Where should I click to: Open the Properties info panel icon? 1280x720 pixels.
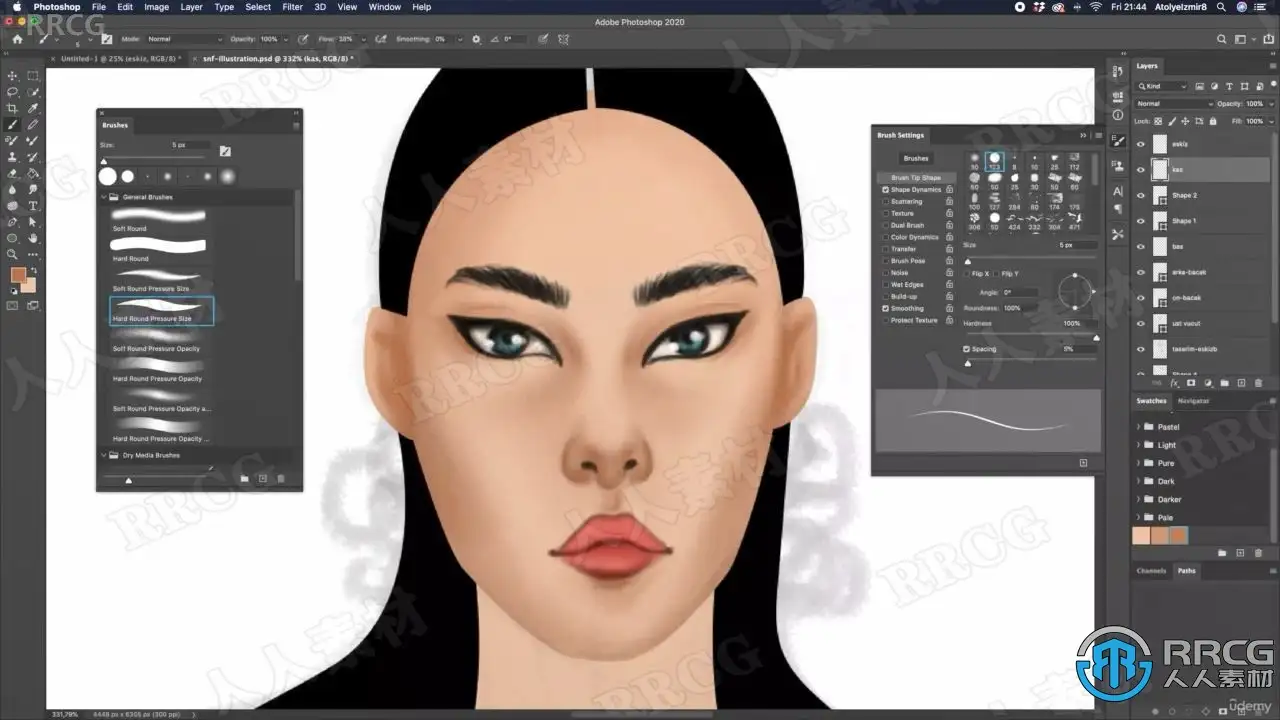[x=1118, y=115]
